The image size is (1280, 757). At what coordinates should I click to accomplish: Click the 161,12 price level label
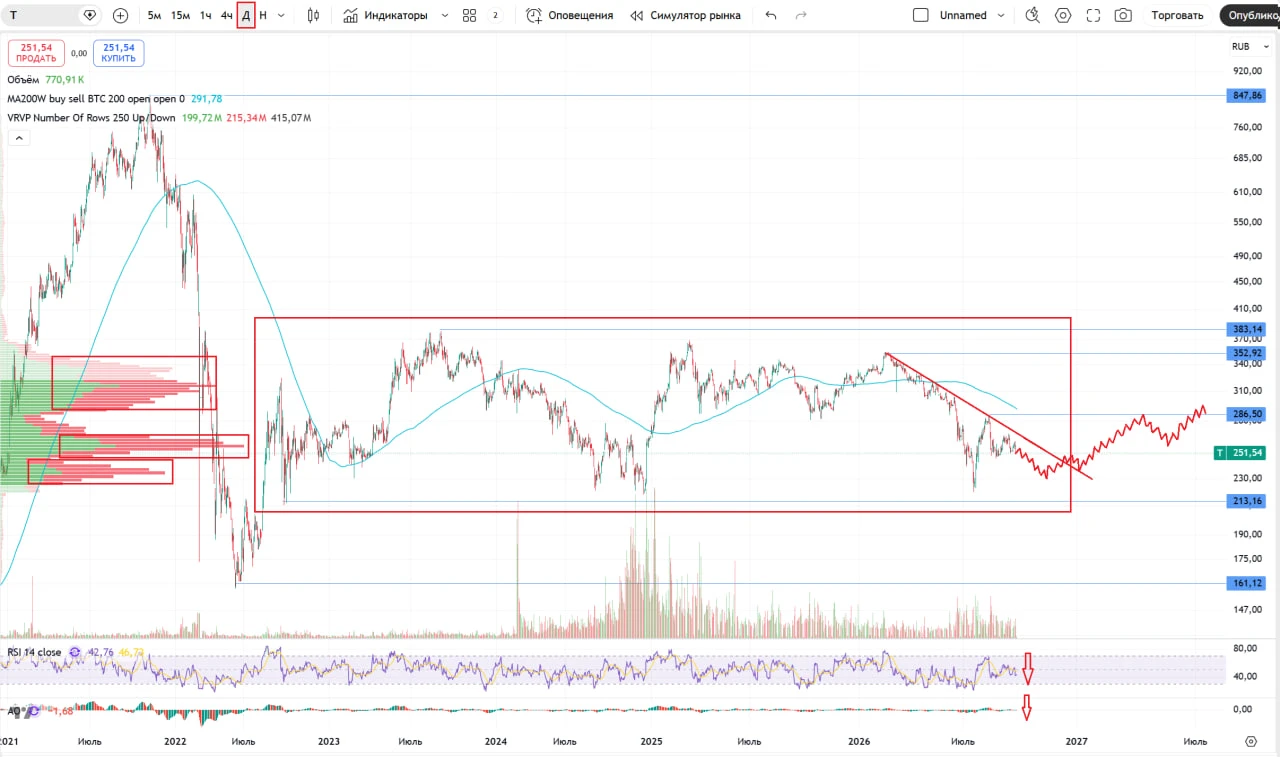point(1245,583)
